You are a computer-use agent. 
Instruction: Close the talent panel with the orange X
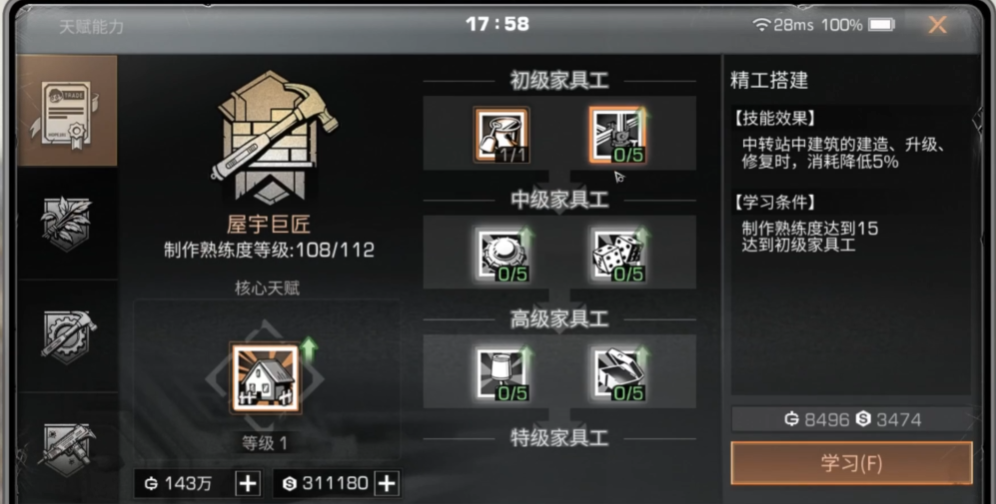[938, 25]
